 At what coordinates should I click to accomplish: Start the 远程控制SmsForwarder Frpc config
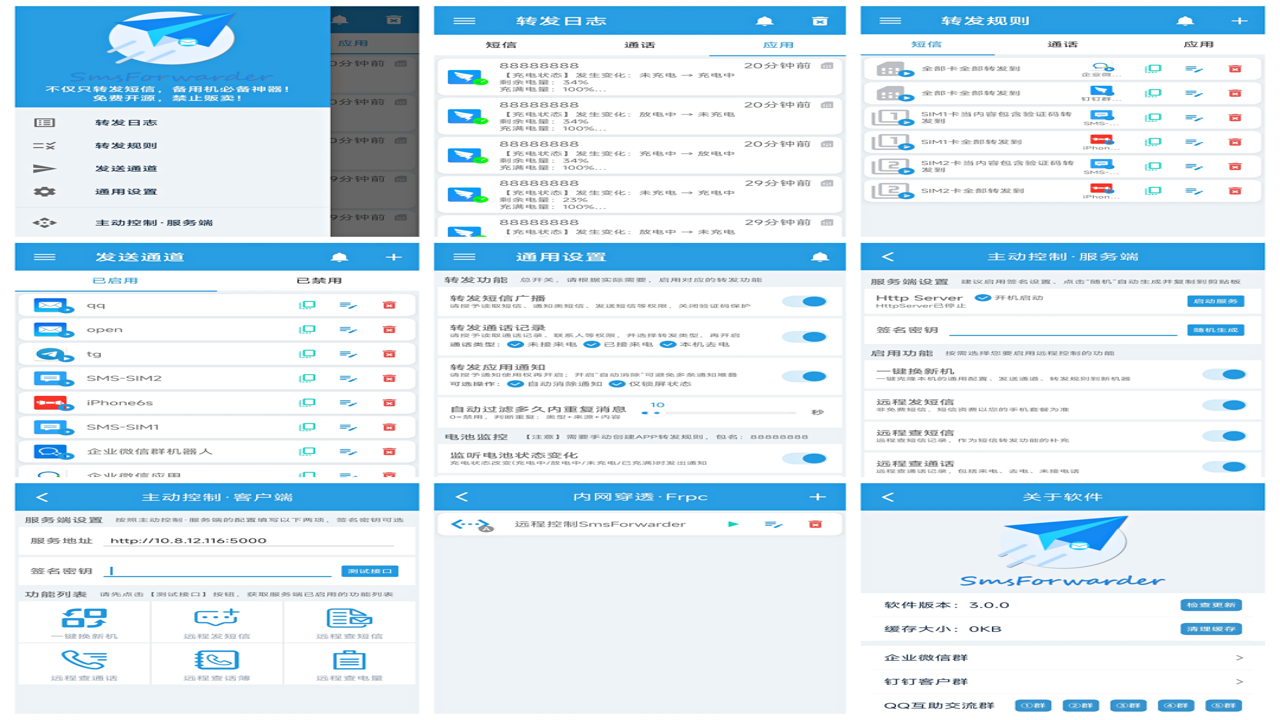point(733,524)
